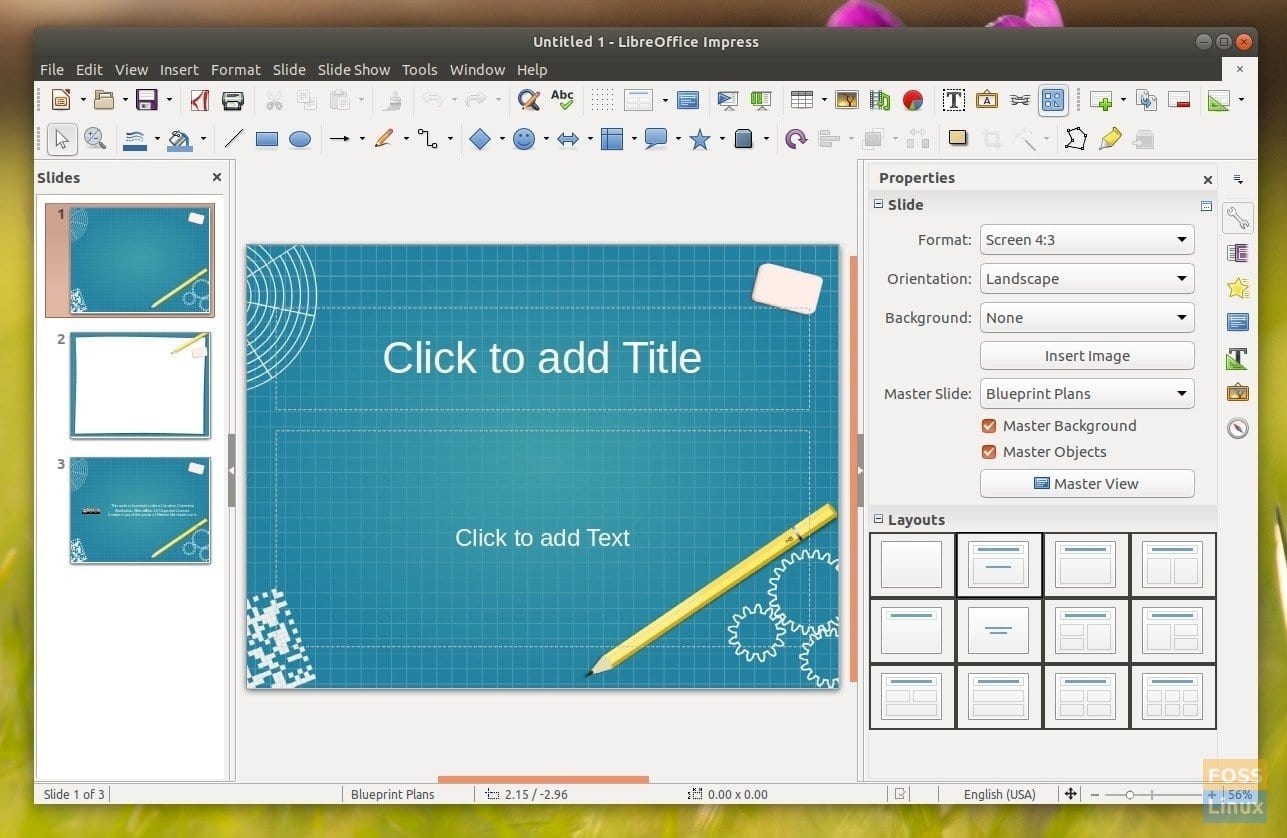Open the Gallery panel in the sidebar
The width and height of the screenshot is (1287, 838).
tap(1237, 392)
